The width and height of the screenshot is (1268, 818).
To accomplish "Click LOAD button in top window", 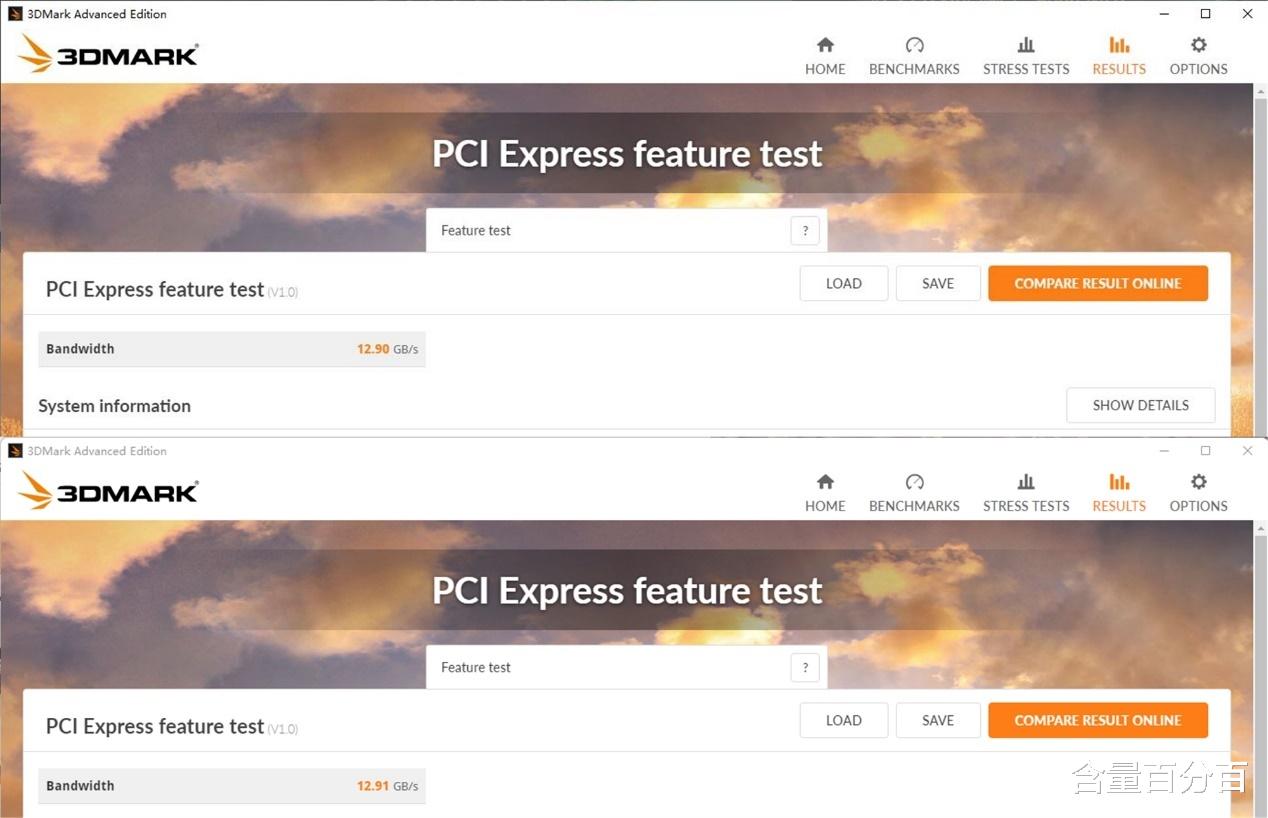I will point(843,284).
